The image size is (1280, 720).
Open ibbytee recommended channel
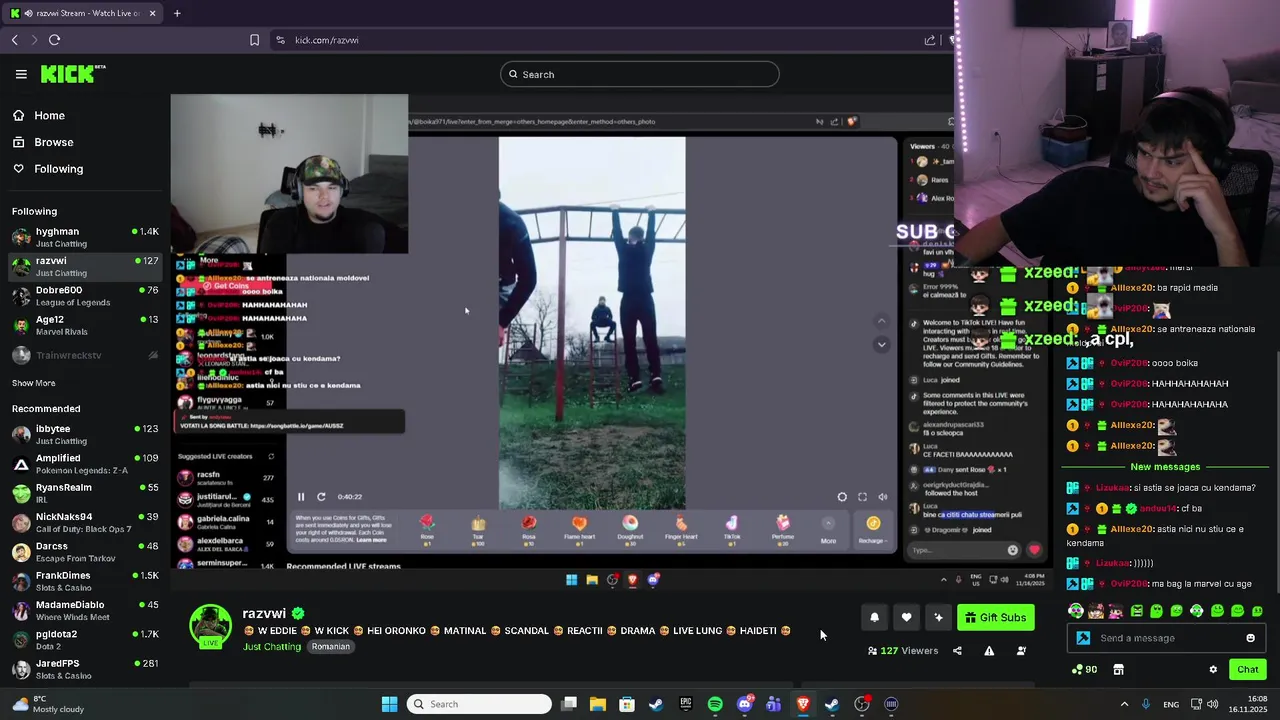click(85, 434)
